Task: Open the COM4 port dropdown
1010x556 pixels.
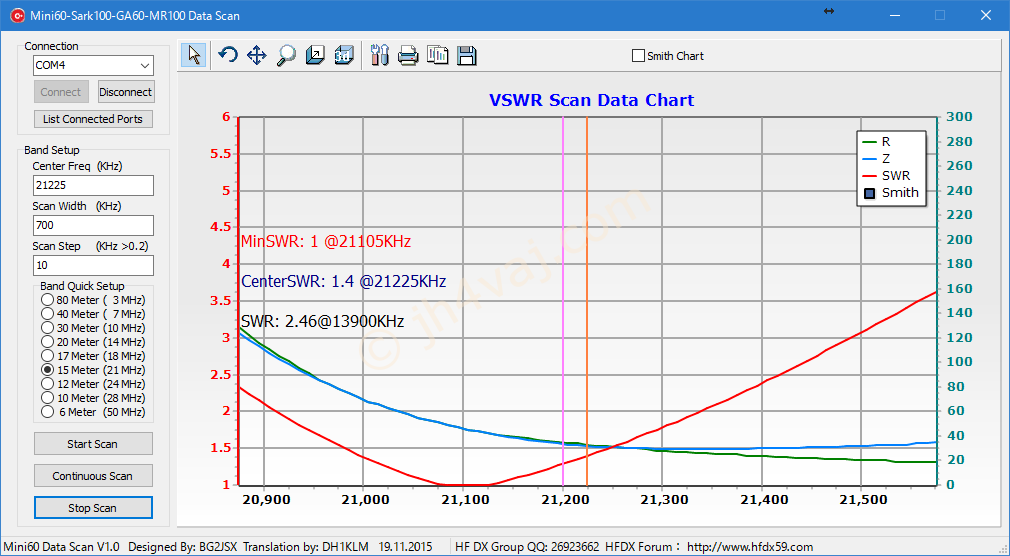Action: pos(145,65)
